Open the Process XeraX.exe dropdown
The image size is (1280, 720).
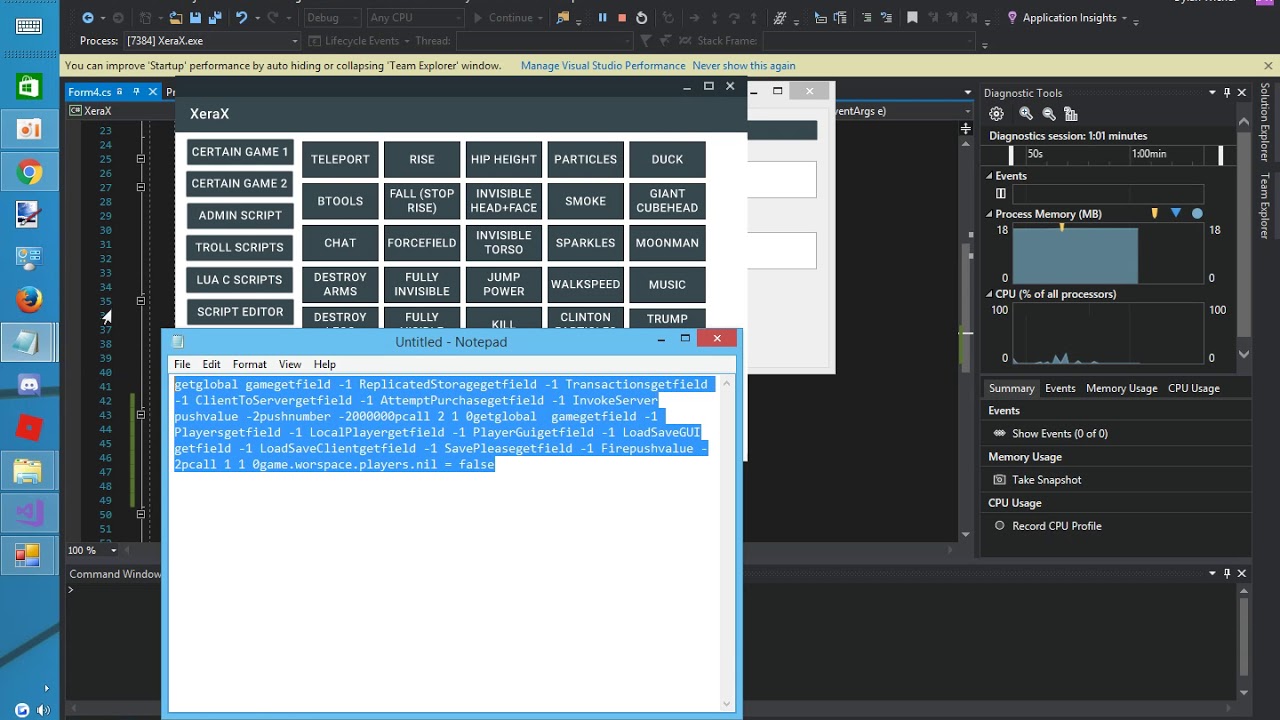click(x=211, y=41)
